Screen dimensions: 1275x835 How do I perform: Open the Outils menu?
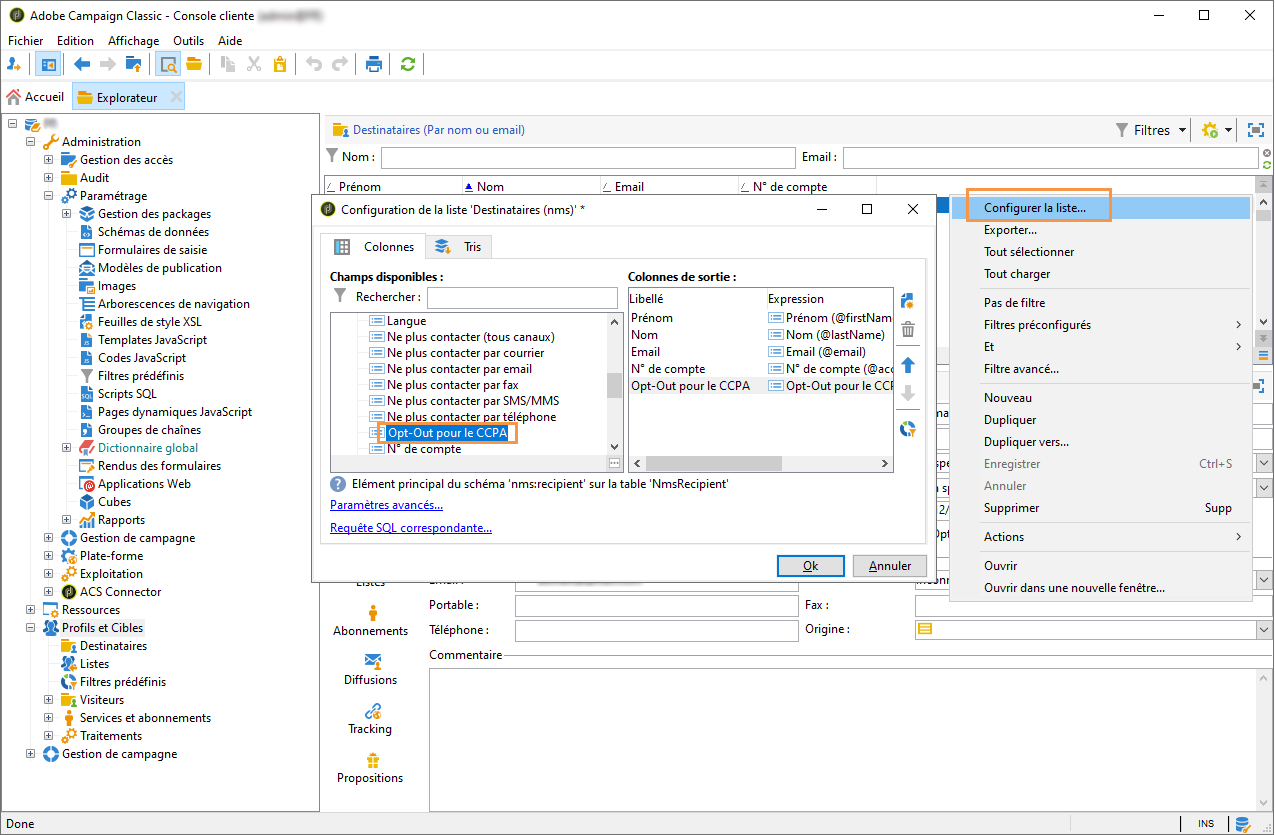[188, 41]
